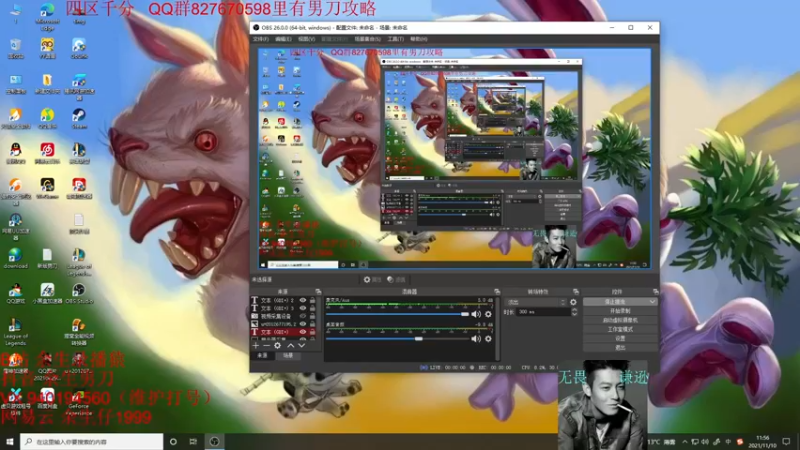Image resolution: width=800 pixels, height=450 pixels.
Task: Hide the selected 文本 (GDI+) source
Action: pos(303,332)
